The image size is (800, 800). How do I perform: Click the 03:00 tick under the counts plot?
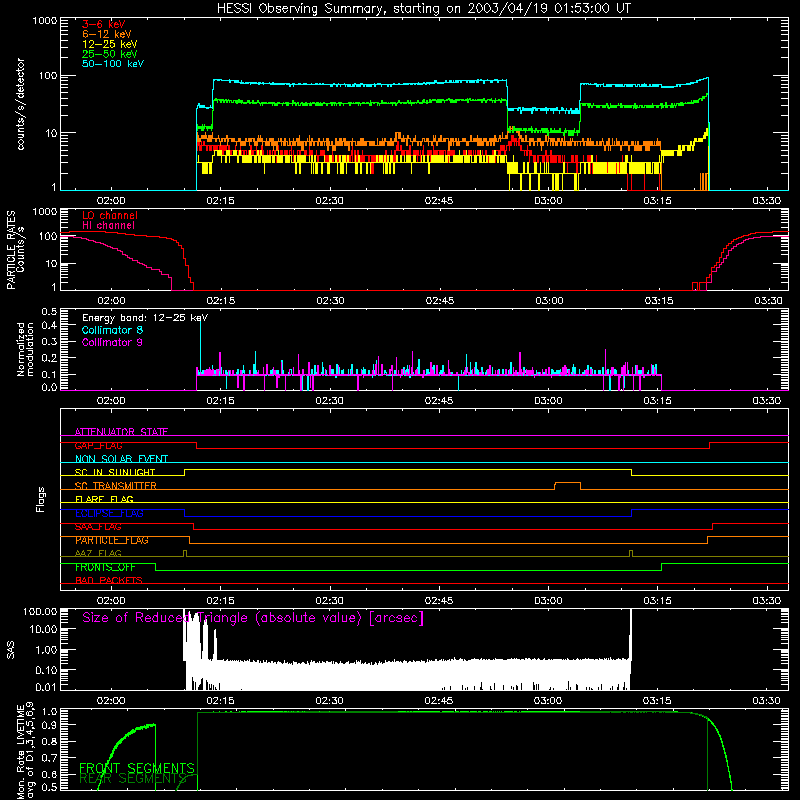548,201
